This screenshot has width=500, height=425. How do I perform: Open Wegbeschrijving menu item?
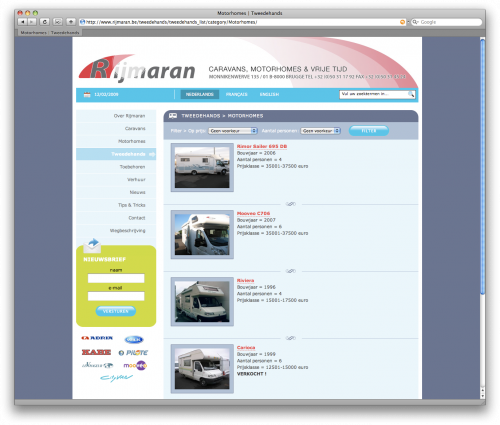click(x=116, y=230)
